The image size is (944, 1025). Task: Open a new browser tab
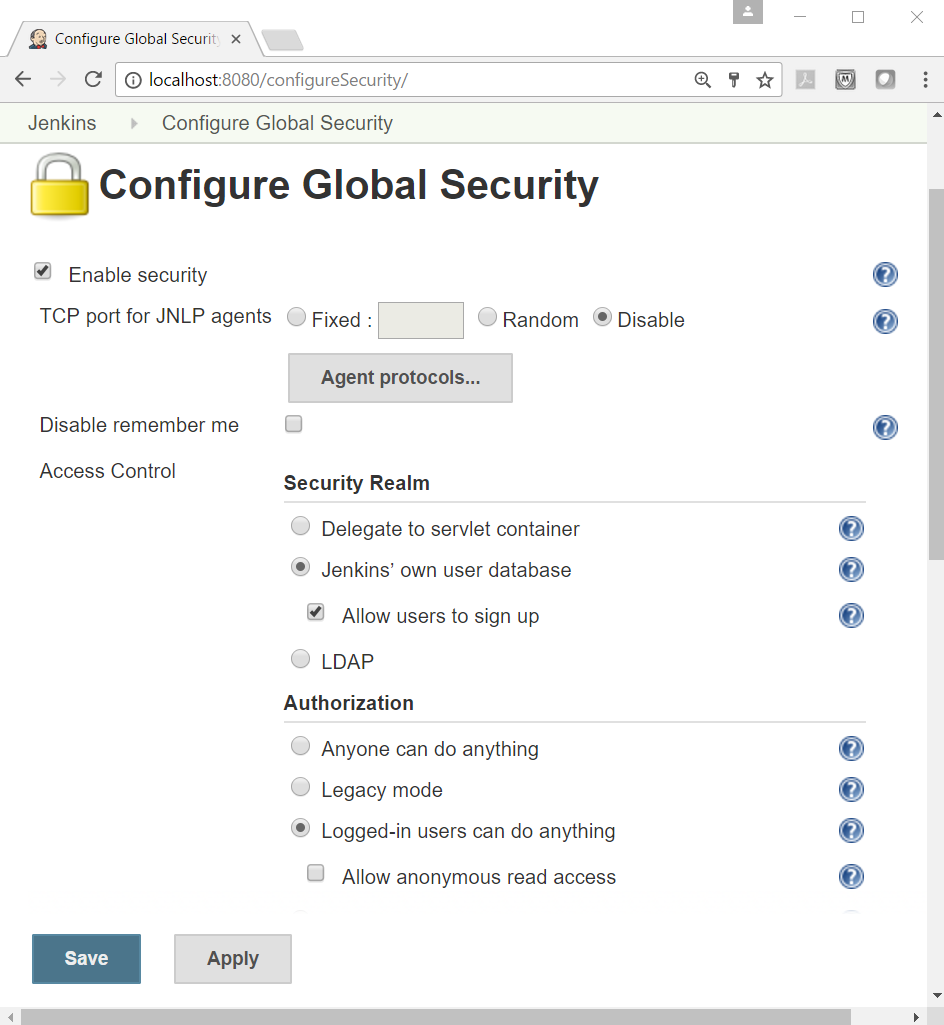pos(282,40)
